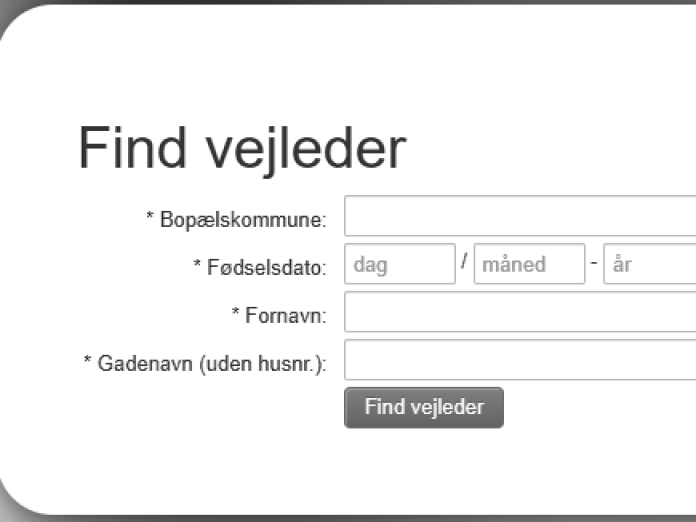
Task: Click the required asterisk before Fornavn
Action: (x=235, y=314)
